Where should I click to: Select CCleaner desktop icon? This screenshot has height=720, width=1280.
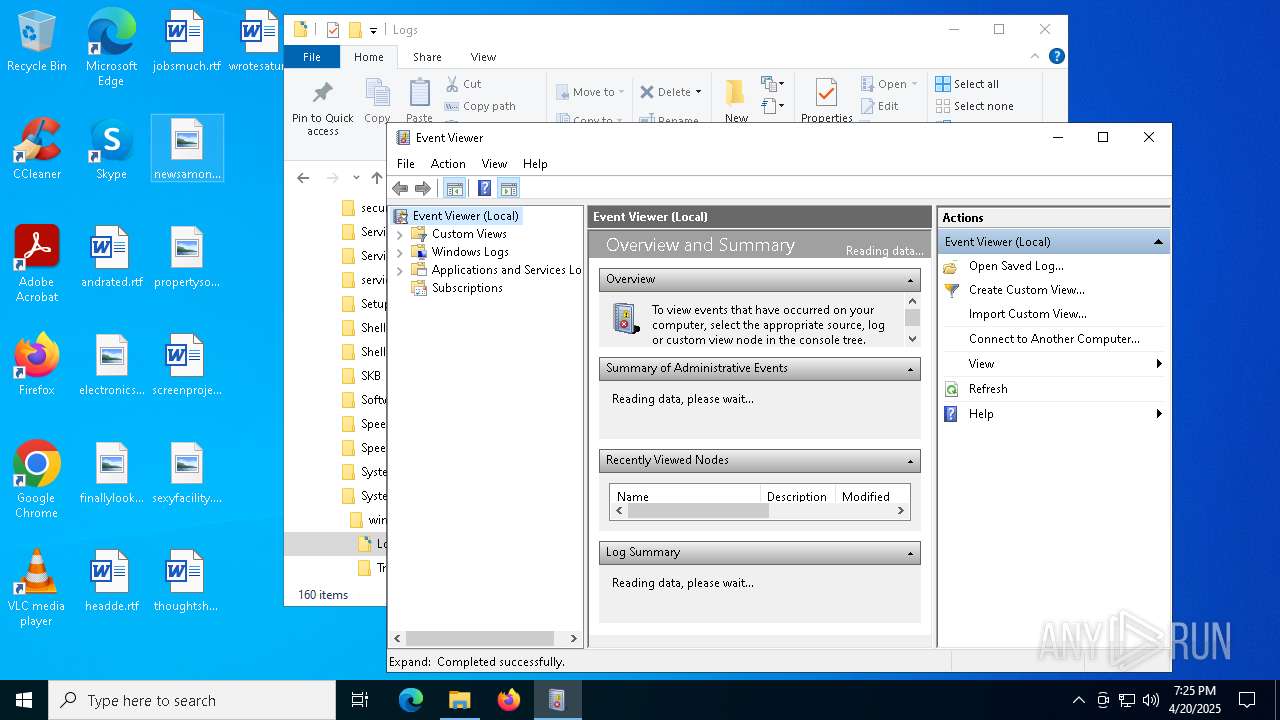37,149
